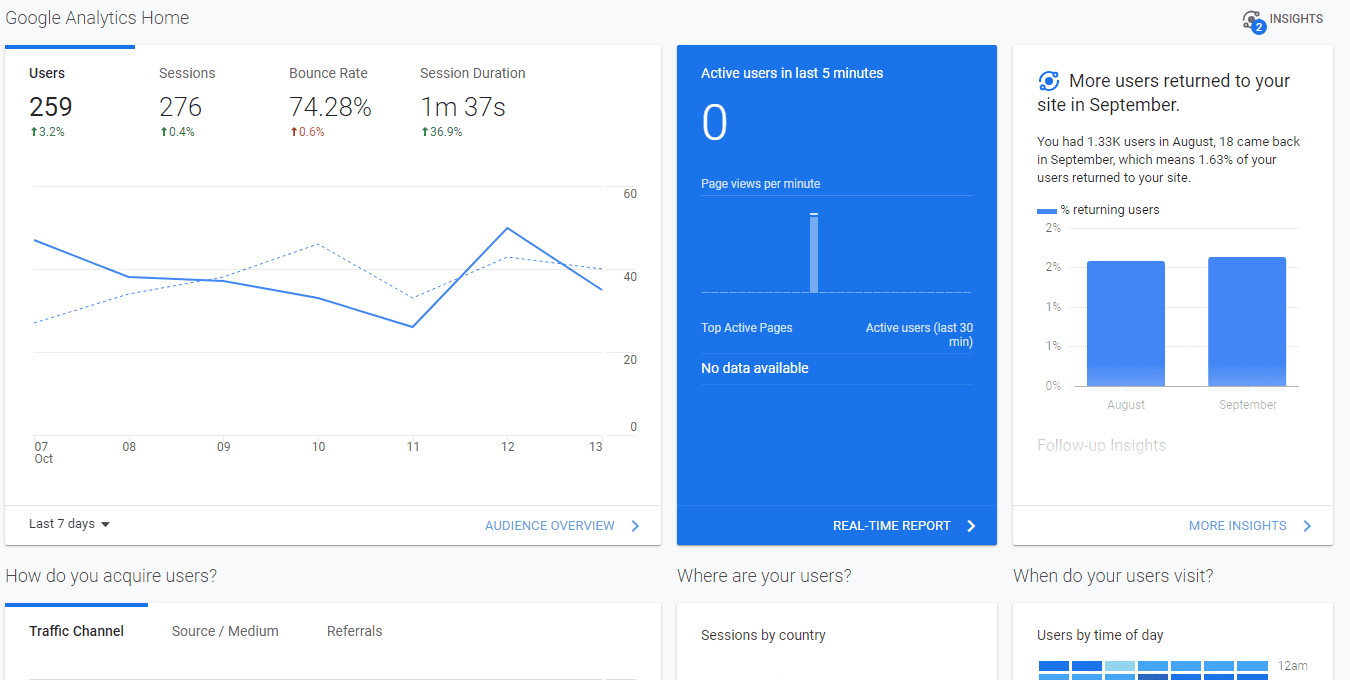Click the Sessions by country heading
The width and height of the screenshot is (1350, 680).
763,635
